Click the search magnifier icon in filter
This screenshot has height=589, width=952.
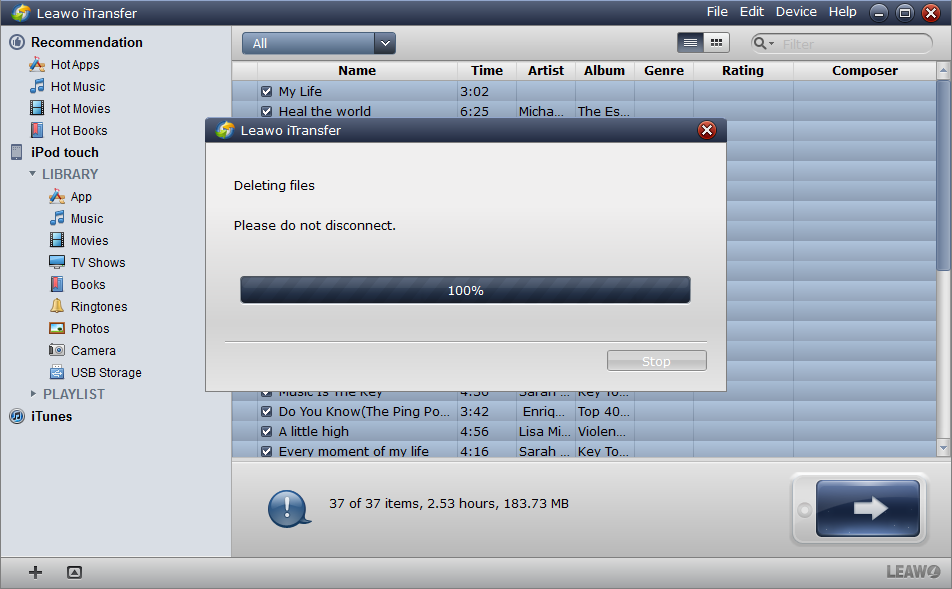coord(760,43)
